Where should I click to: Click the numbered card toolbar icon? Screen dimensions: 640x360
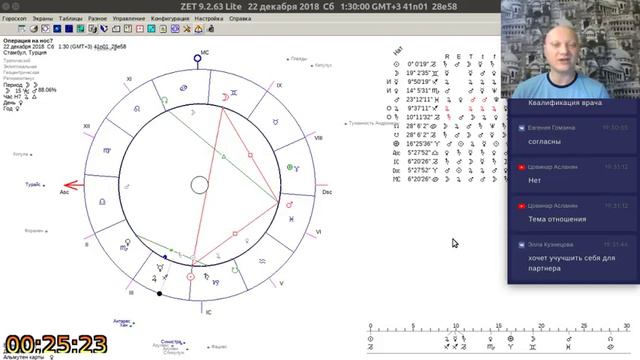click(128, 29)
